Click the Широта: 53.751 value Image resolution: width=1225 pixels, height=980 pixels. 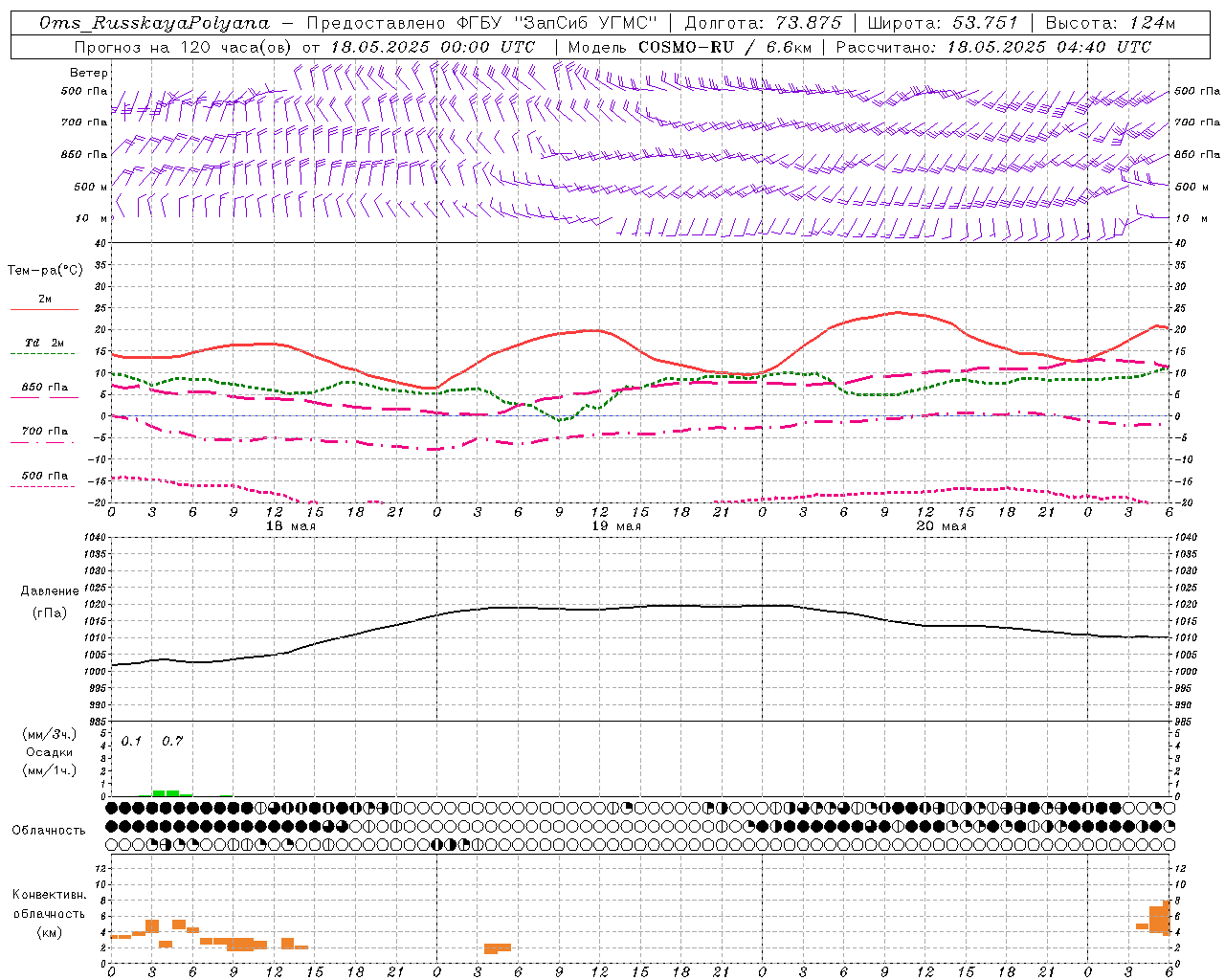click(943, 23)
